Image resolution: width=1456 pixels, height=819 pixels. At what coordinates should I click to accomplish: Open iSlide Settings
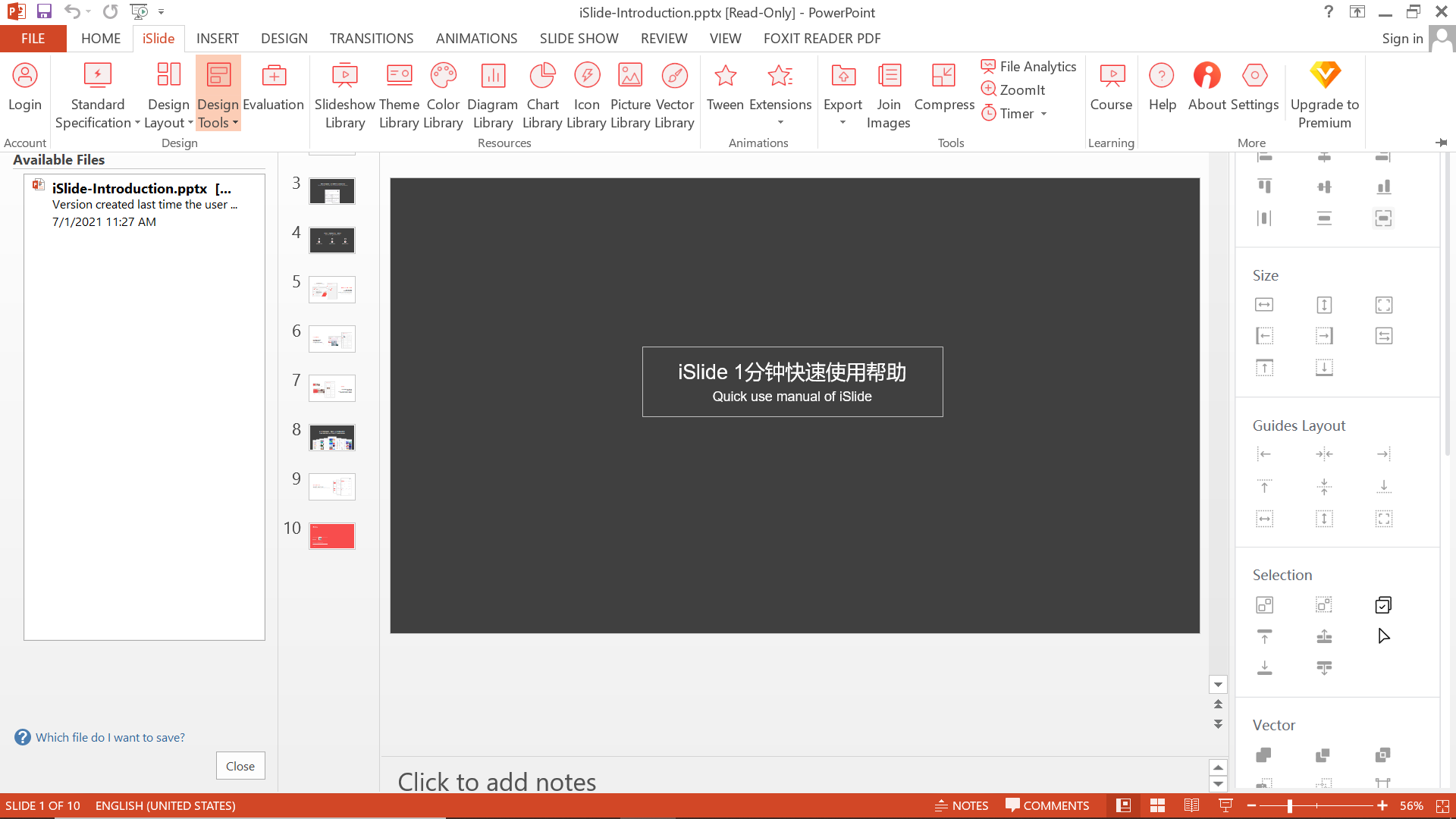[x=1254, y=89]
